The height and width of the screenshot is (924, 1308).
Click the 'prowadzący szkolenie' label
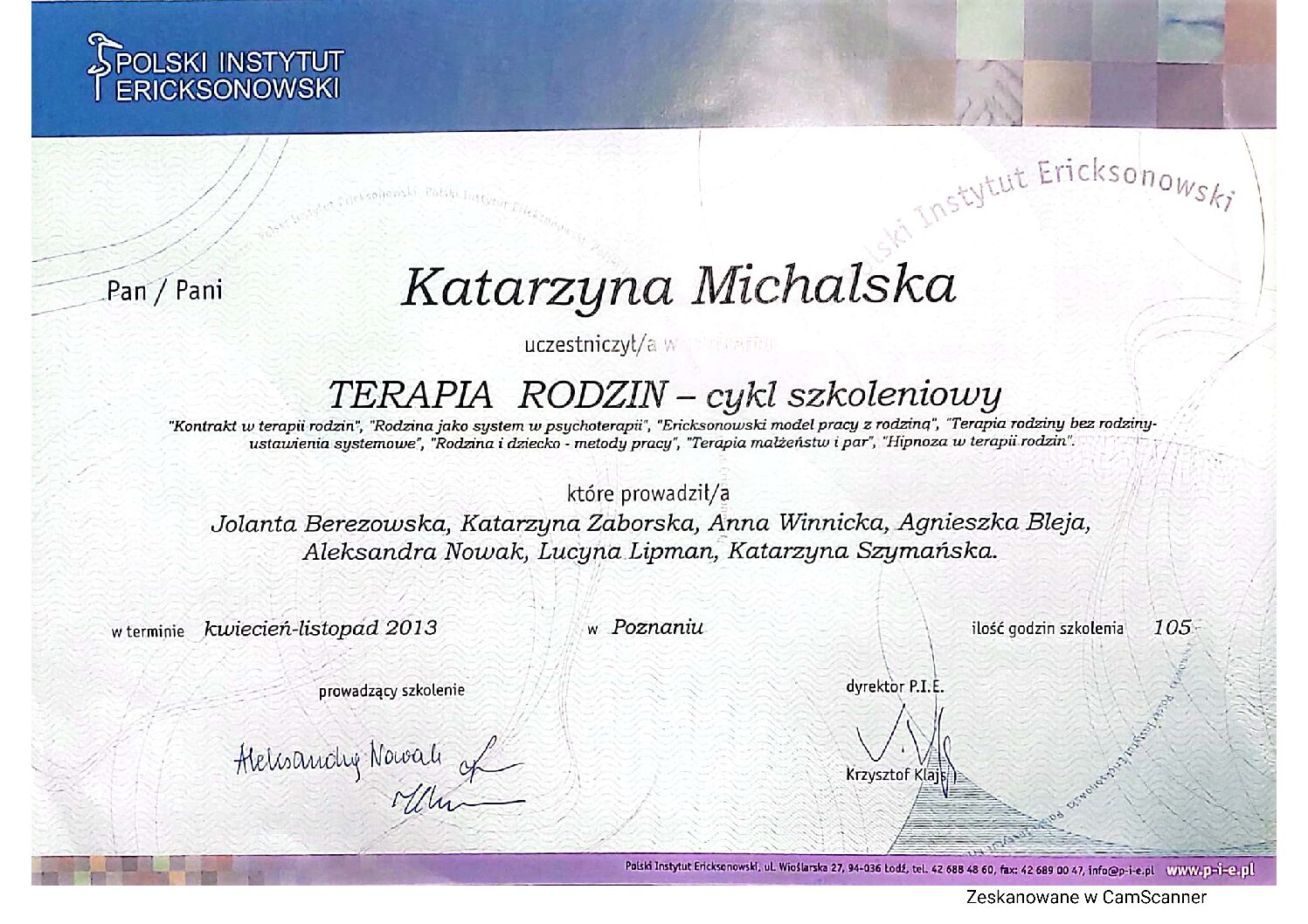391,691
